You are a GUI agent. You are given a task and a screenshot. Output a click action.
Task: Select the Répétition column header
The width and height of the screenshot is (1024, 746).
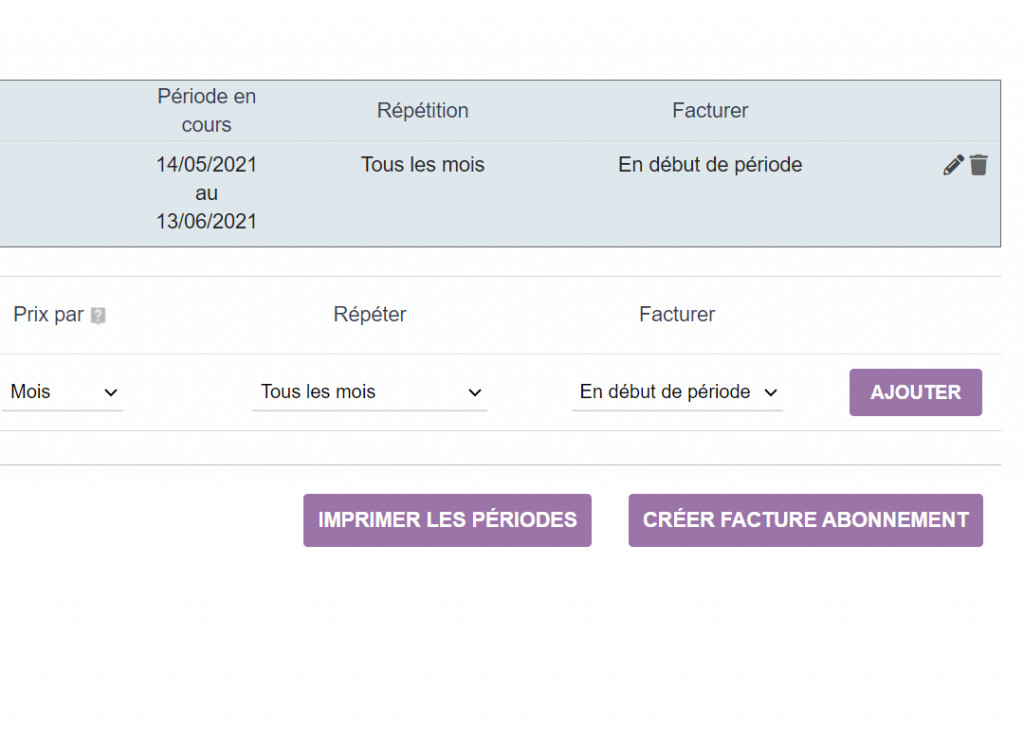click(x=422, y=110)
